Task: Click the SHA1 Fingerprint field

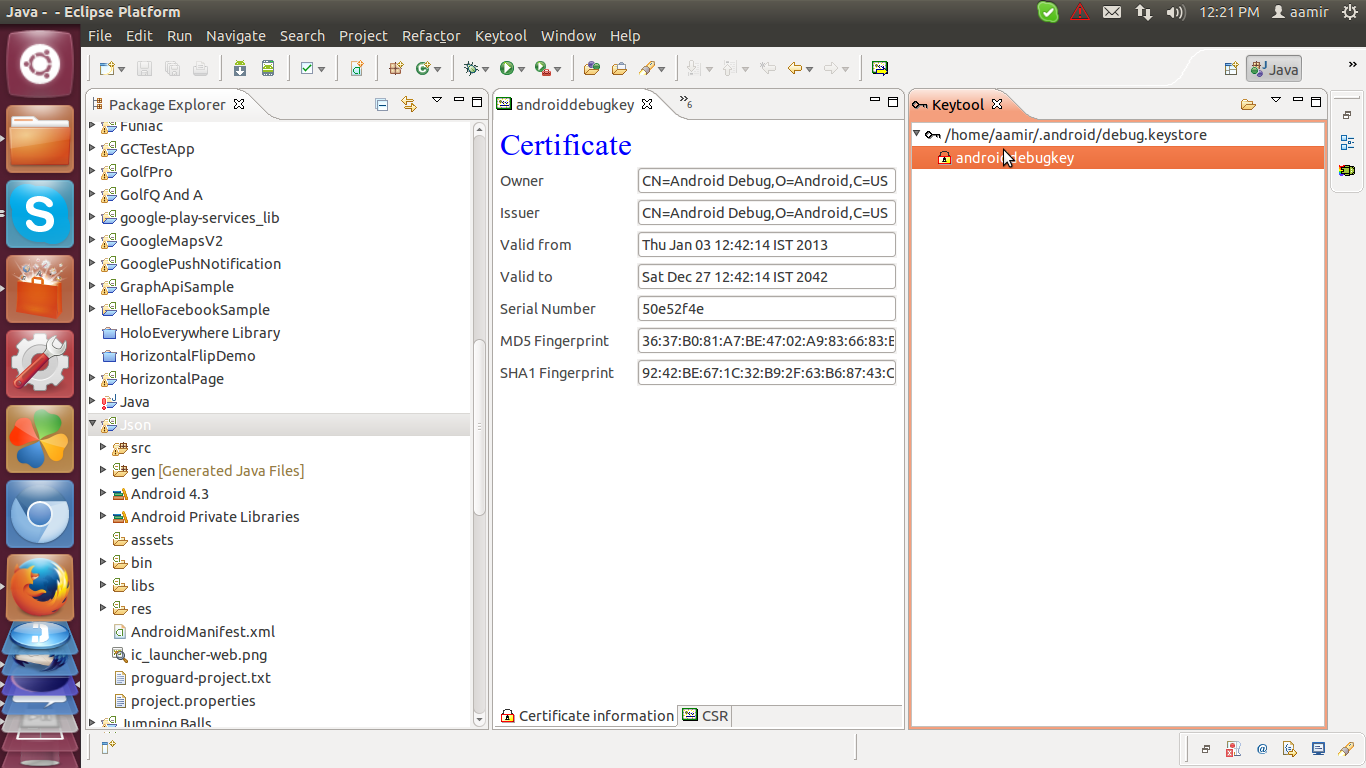Action: click(x=767, y=373)
